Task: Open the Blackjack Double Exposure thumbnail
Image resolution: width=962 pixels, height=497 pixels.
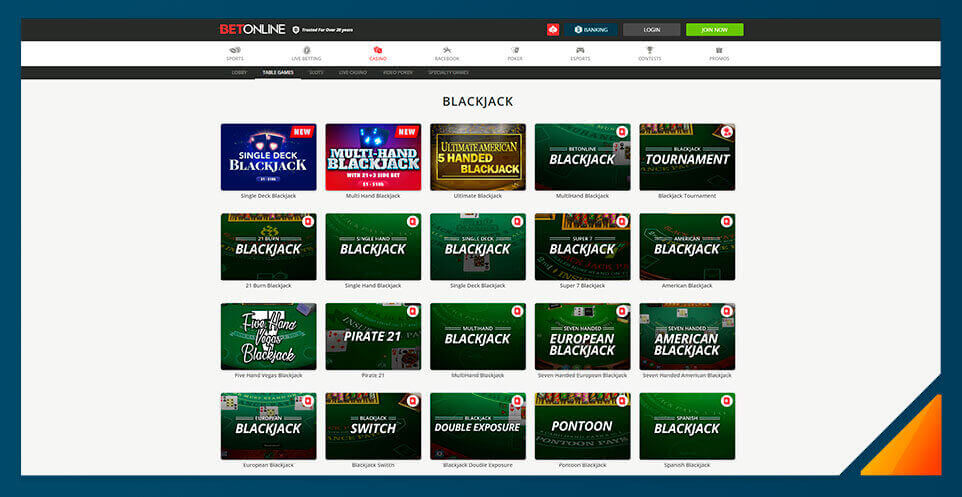Action: point(478,426)
